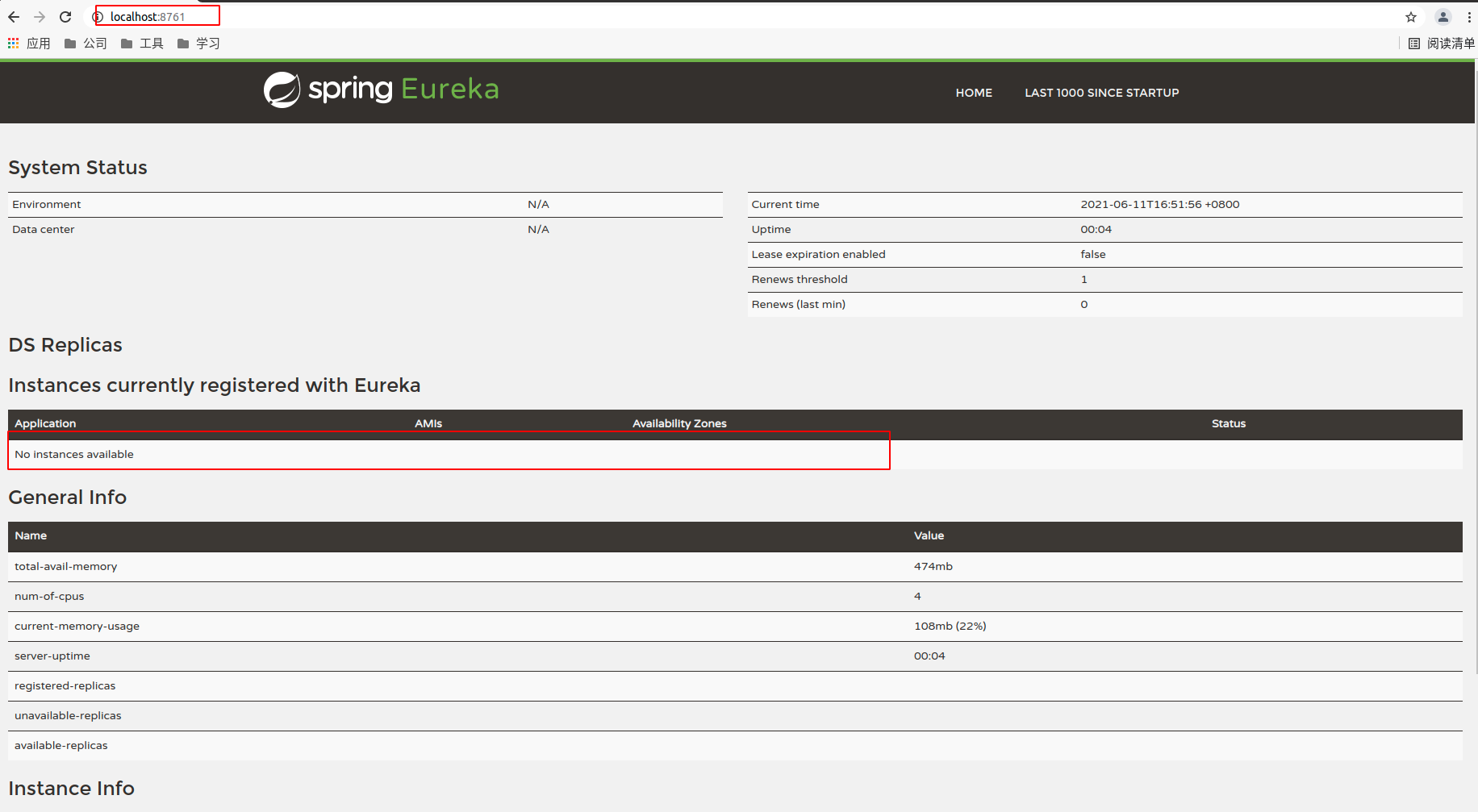Click the DS Replicas heading
The image size is (1478, 812).
click(65, 345)
